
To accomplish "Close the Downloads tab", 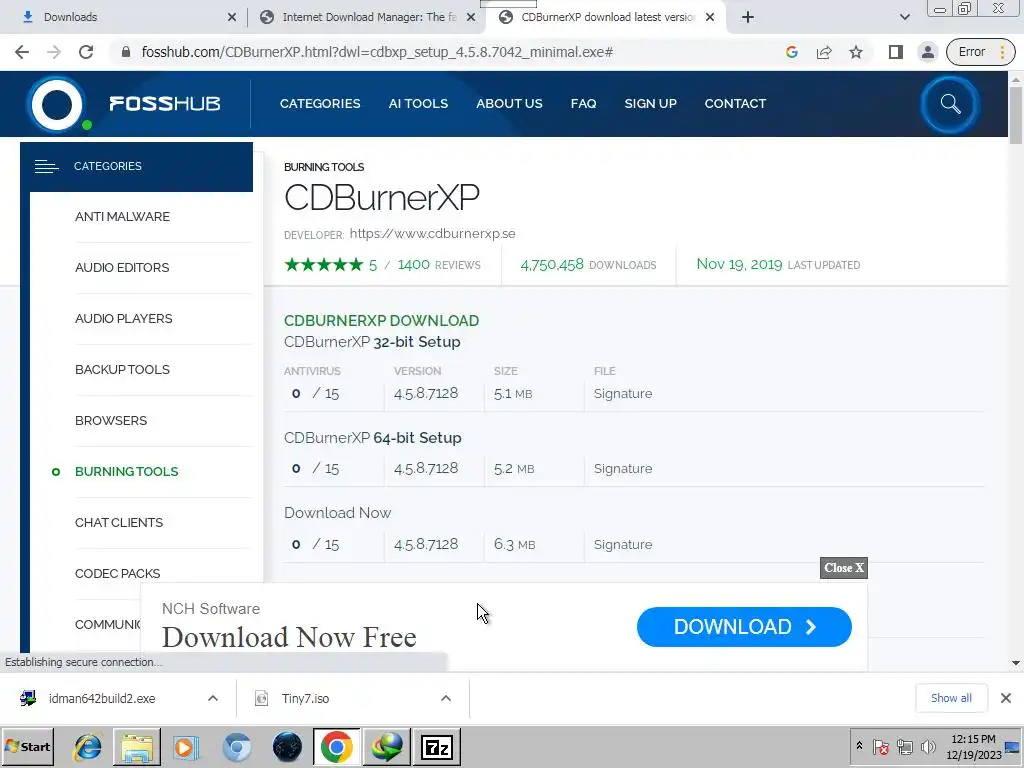I will pyautogui.click(x=232, y=17).
